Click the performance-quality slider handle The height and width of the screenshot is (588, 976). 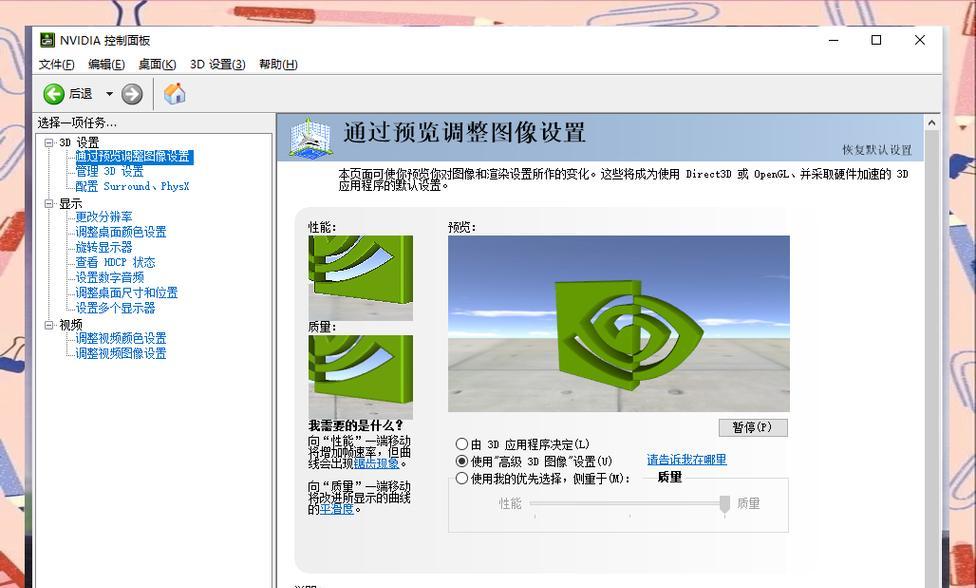click(x=725, y=505)
